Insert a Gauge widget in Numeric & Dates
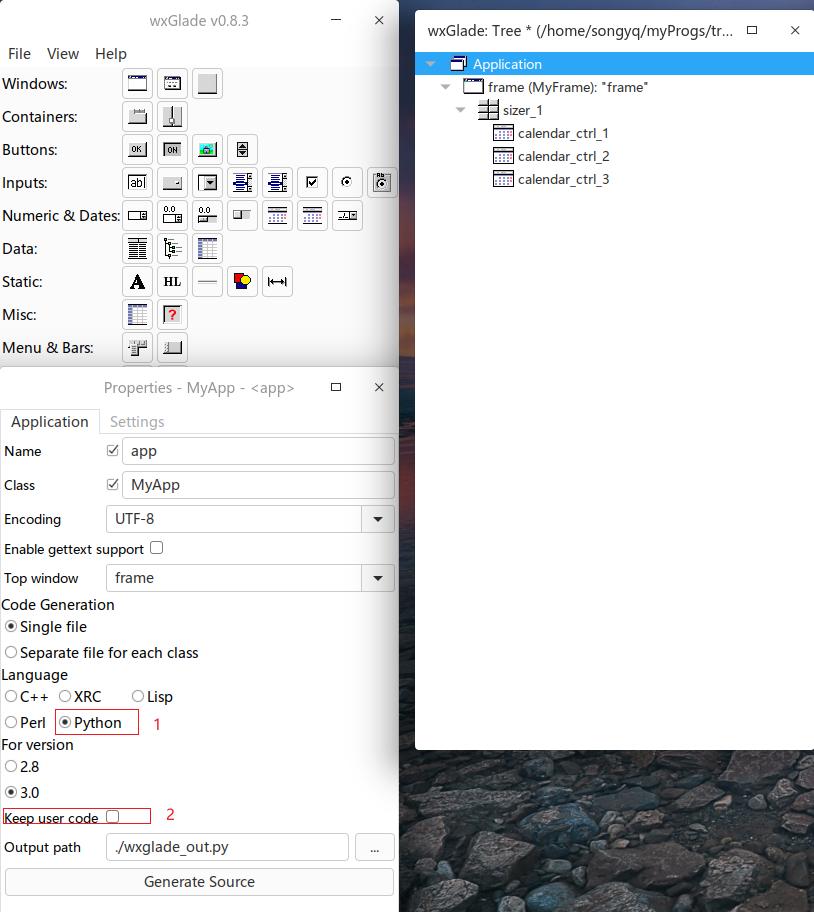Screen dimensions: 814x912 pyautogui.click(x=242, y=216)
